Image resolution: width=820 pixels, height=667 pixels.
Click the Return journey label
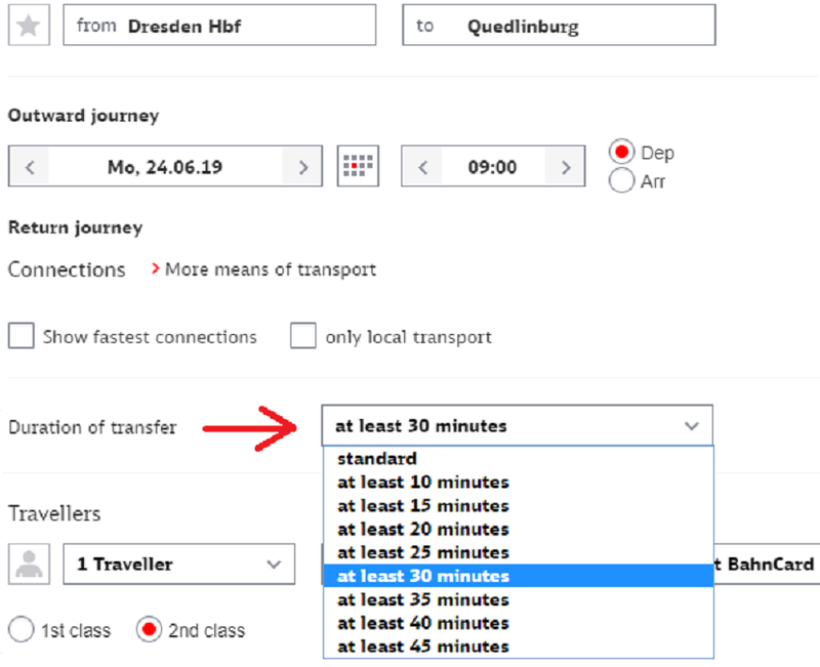pyautogui.click(x=75, y=228)
